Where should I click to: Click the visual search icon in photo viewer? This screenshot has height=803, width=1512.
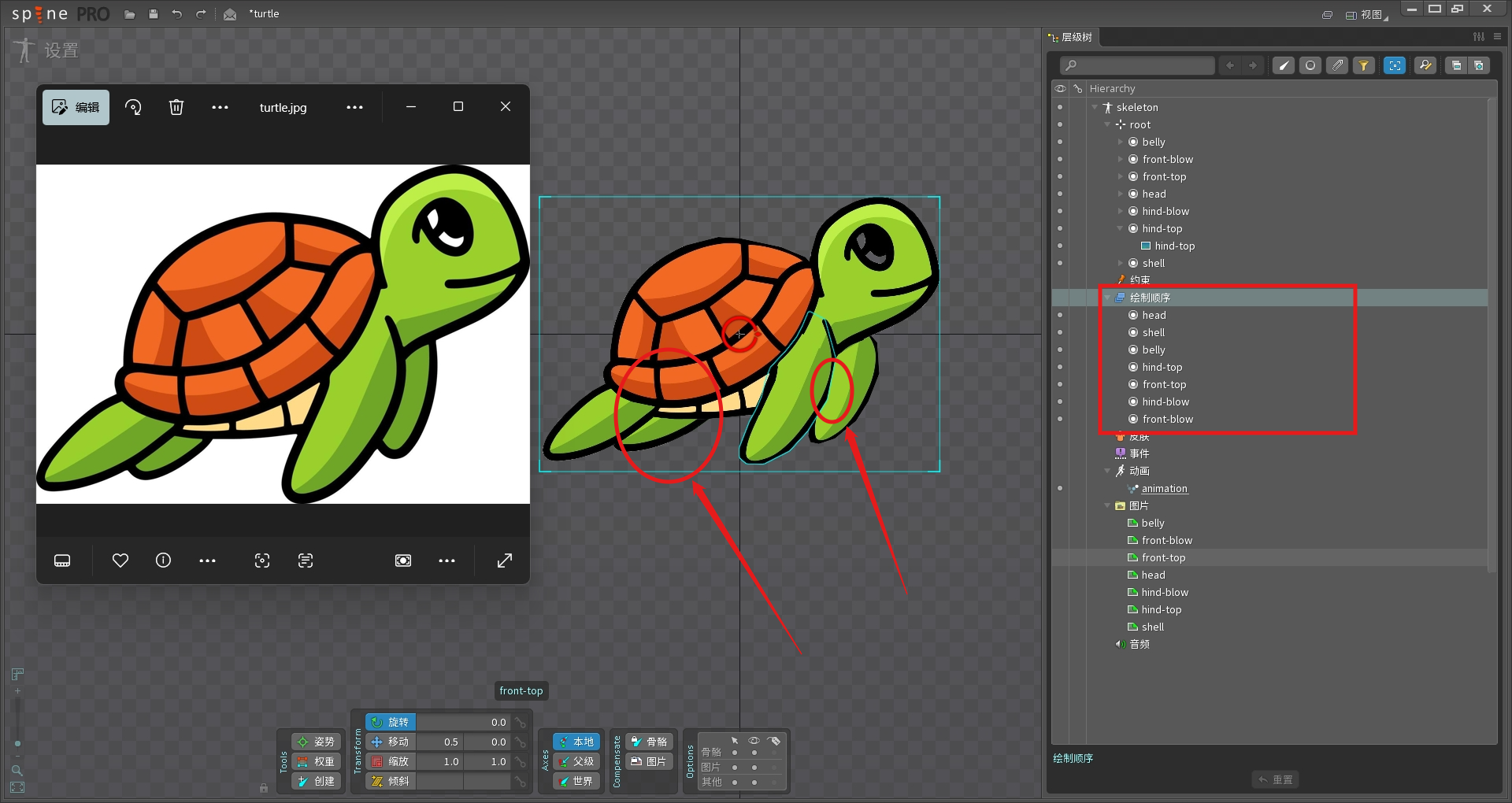coord(262,561)
